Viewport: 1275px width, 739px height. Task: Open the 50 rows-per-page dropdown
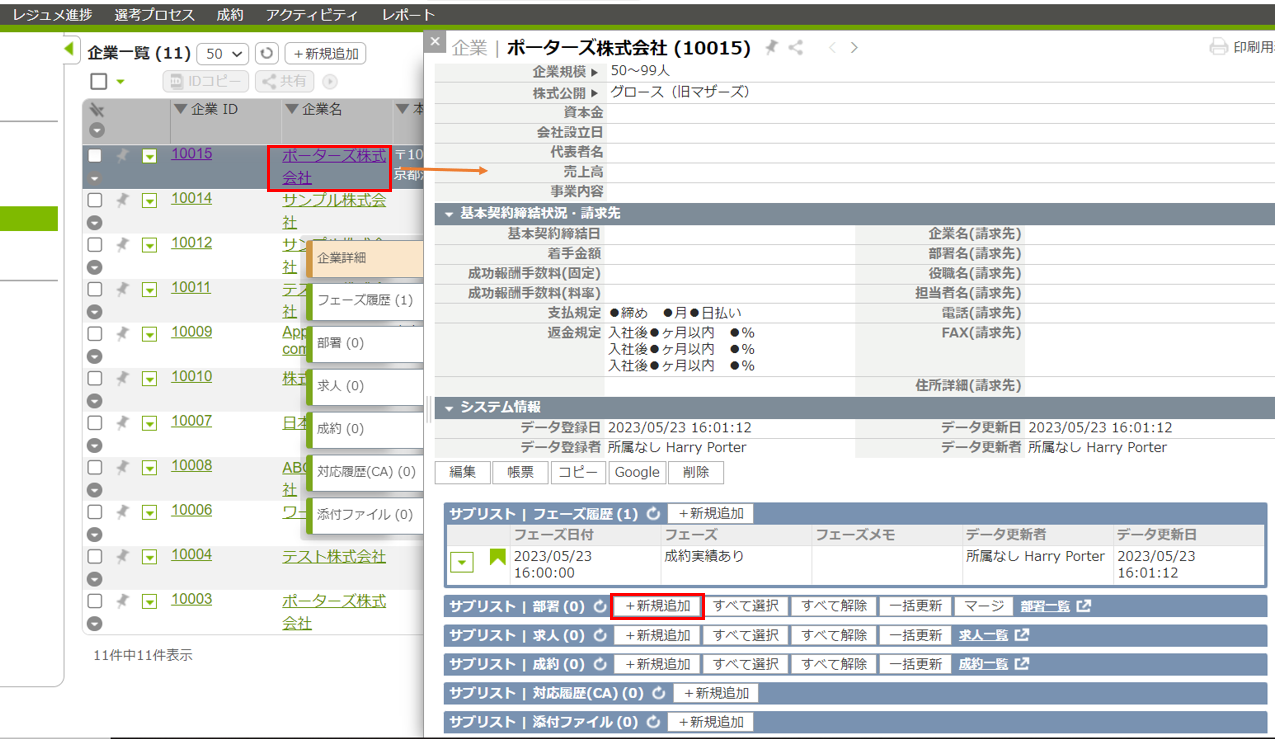tap(222, 54)
